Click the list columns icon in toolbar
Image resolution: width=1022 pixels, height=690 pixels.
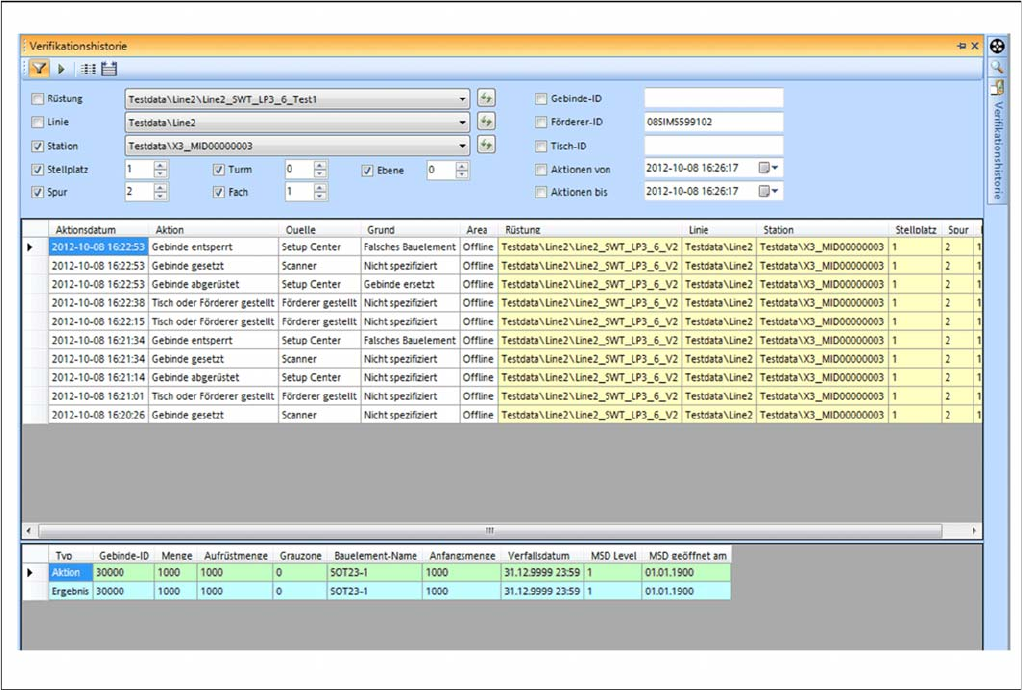[x=88, y=69]
